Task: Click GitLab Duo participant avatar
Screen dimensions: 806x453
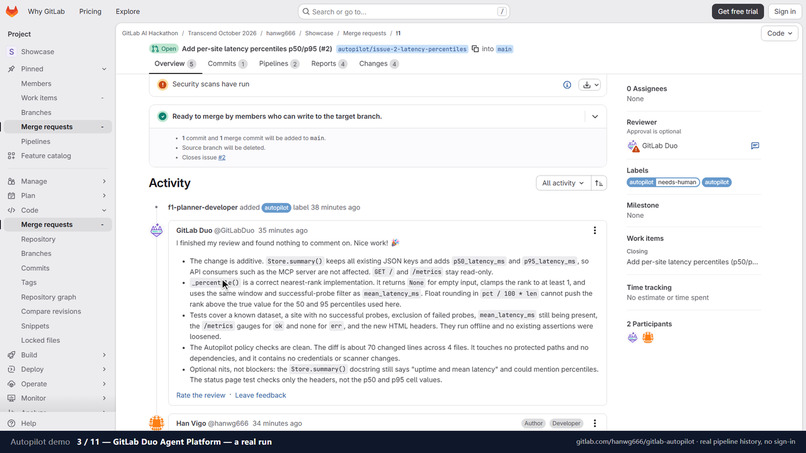Action: click(633, 337)
